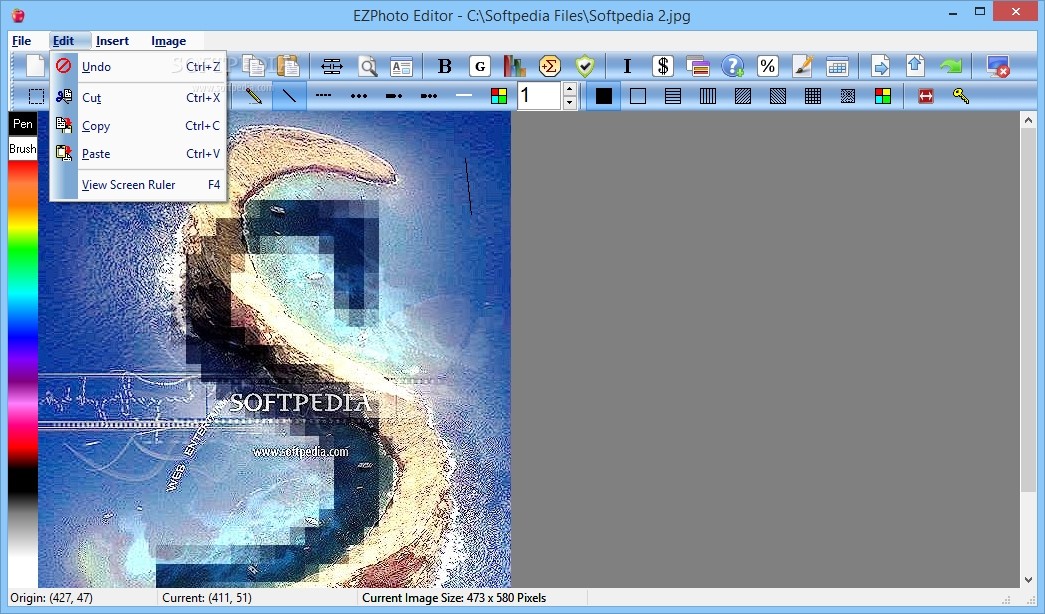Select the diagonal cross hatch fill
Image resolution: width=1045 pixels, height=614 pixels.
tap(848, 96)
